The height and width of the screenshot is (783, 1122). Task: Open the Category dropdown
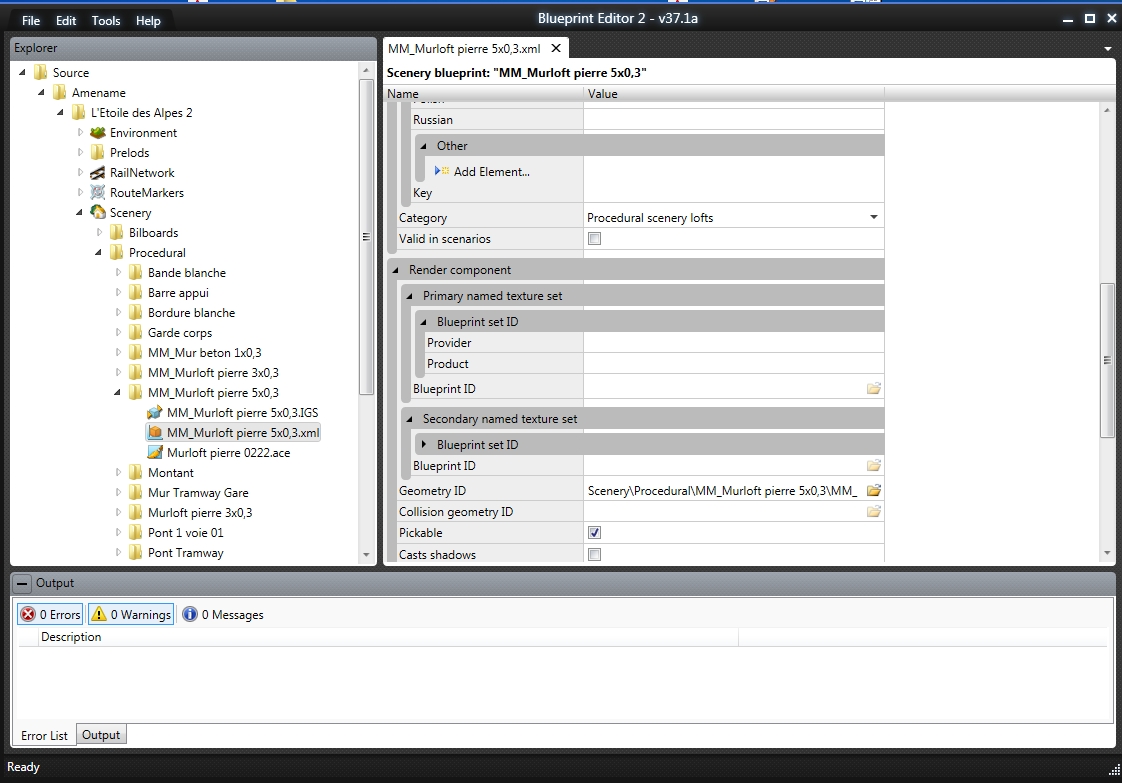click(x=874, y=217)
